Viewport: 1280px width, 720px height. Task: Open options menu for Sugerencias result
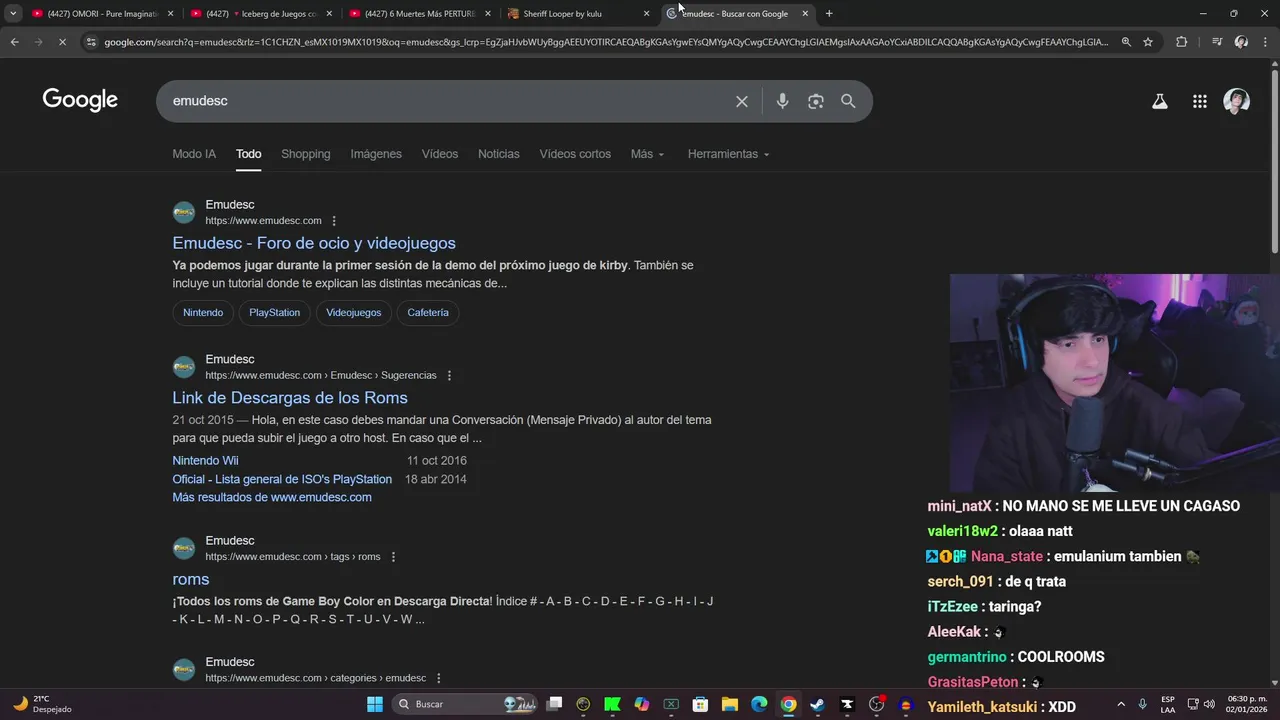[x=449, y=376]
